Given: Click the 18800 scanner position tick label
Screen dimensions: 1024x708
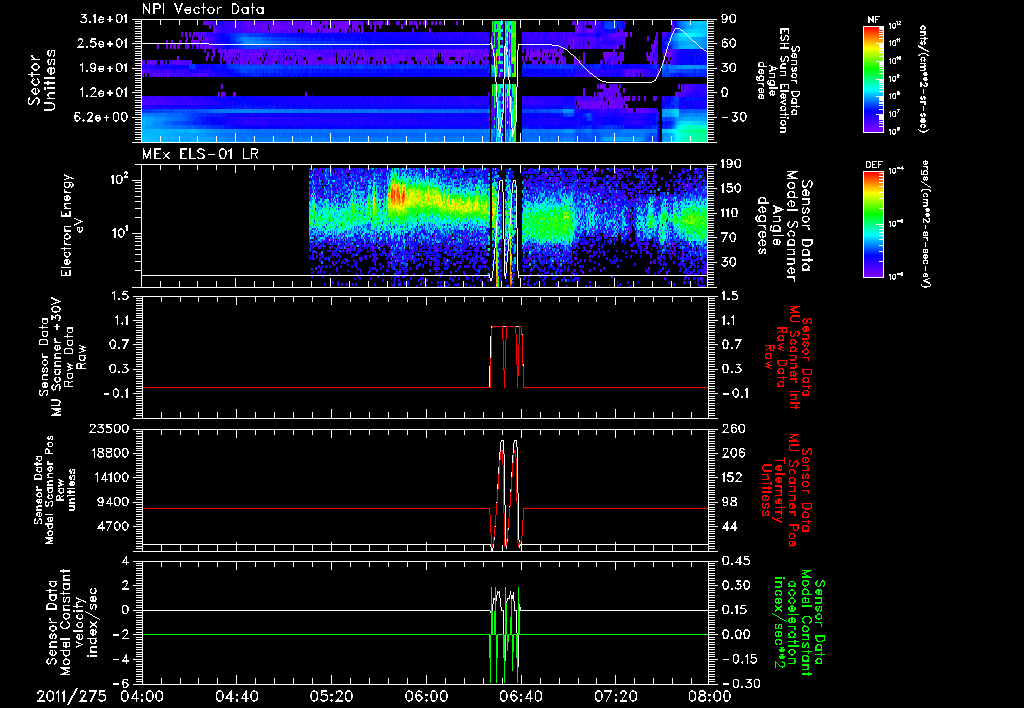Looking at the screenshot, I should point(108,453).
